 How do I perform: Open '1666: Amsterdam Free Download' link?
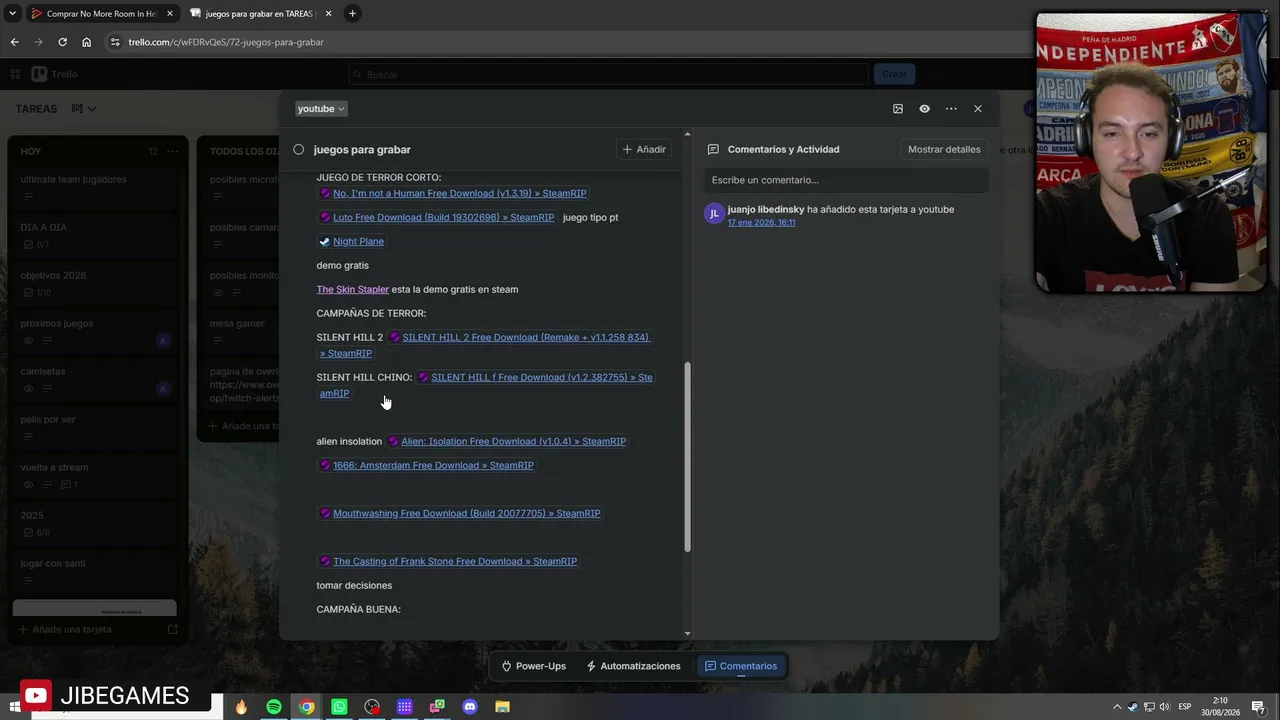click(x=426, y=465)
